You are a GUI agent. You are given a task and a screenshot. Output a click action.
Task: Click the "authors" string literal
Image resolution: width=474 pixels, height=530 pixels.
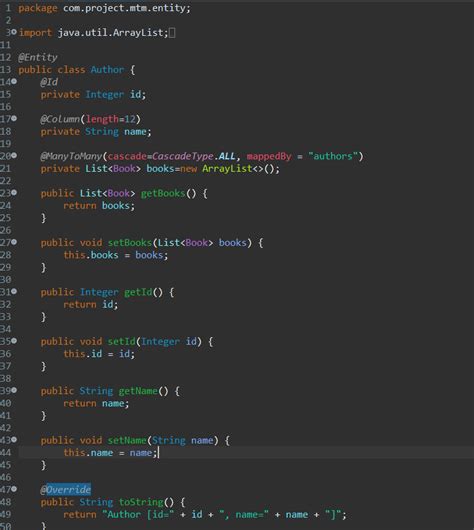pyautogui.click(x=333, y=156)
